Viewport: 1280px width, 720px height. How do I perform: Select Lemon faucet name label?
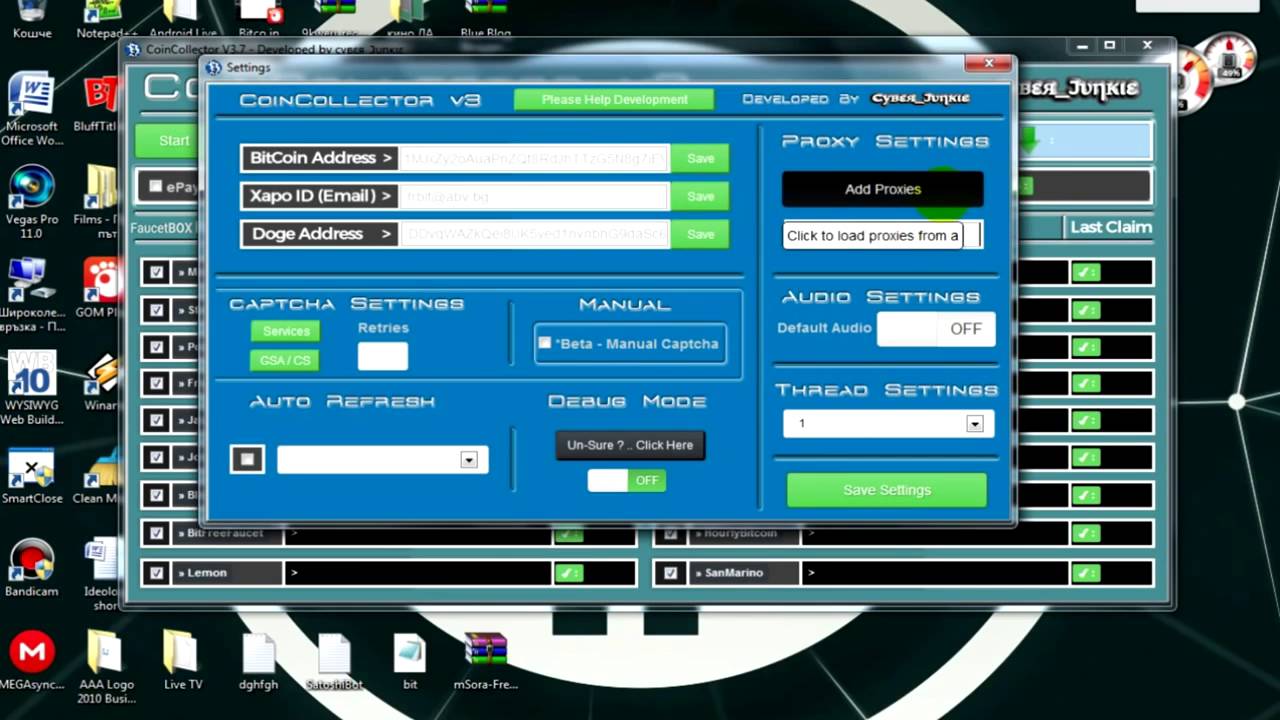click(227, 573)
